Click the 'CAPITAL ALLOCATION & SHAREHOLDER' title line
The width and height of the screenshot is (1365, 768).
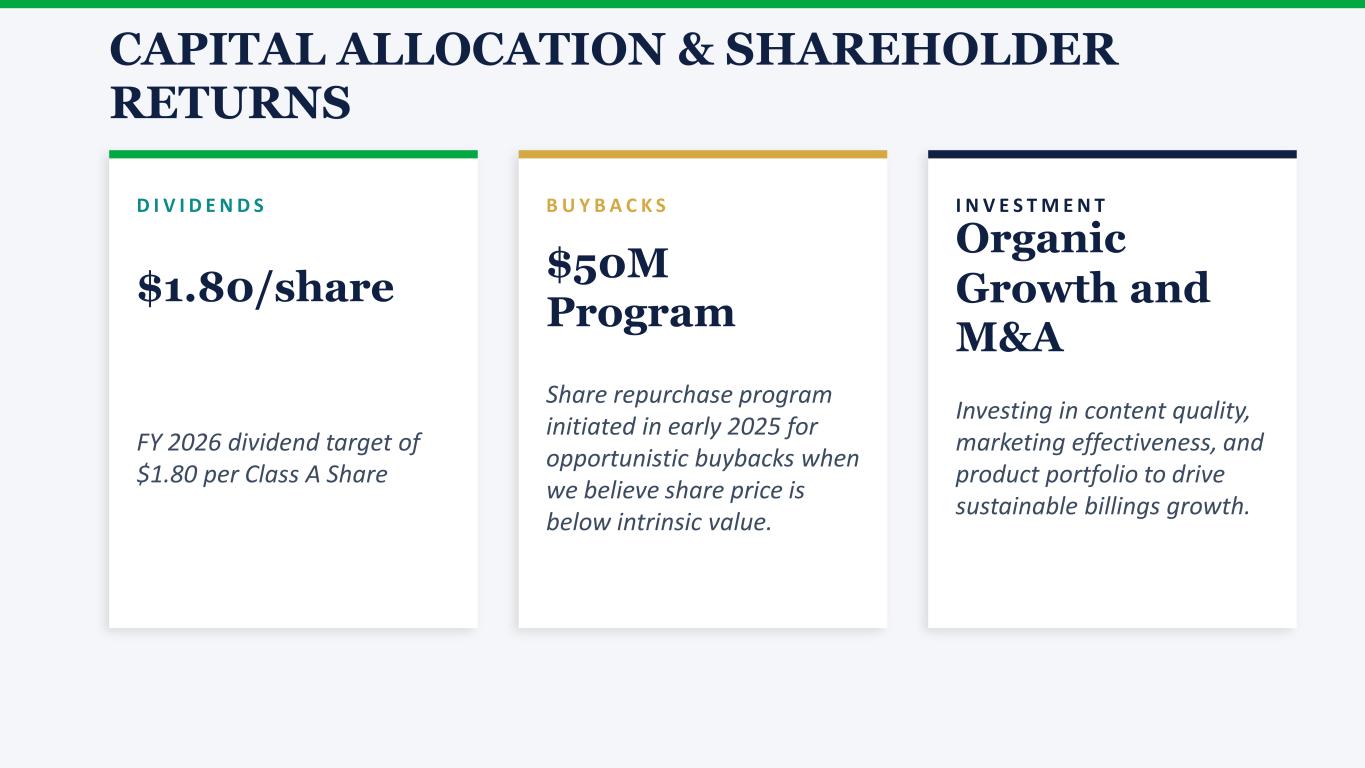613,50
